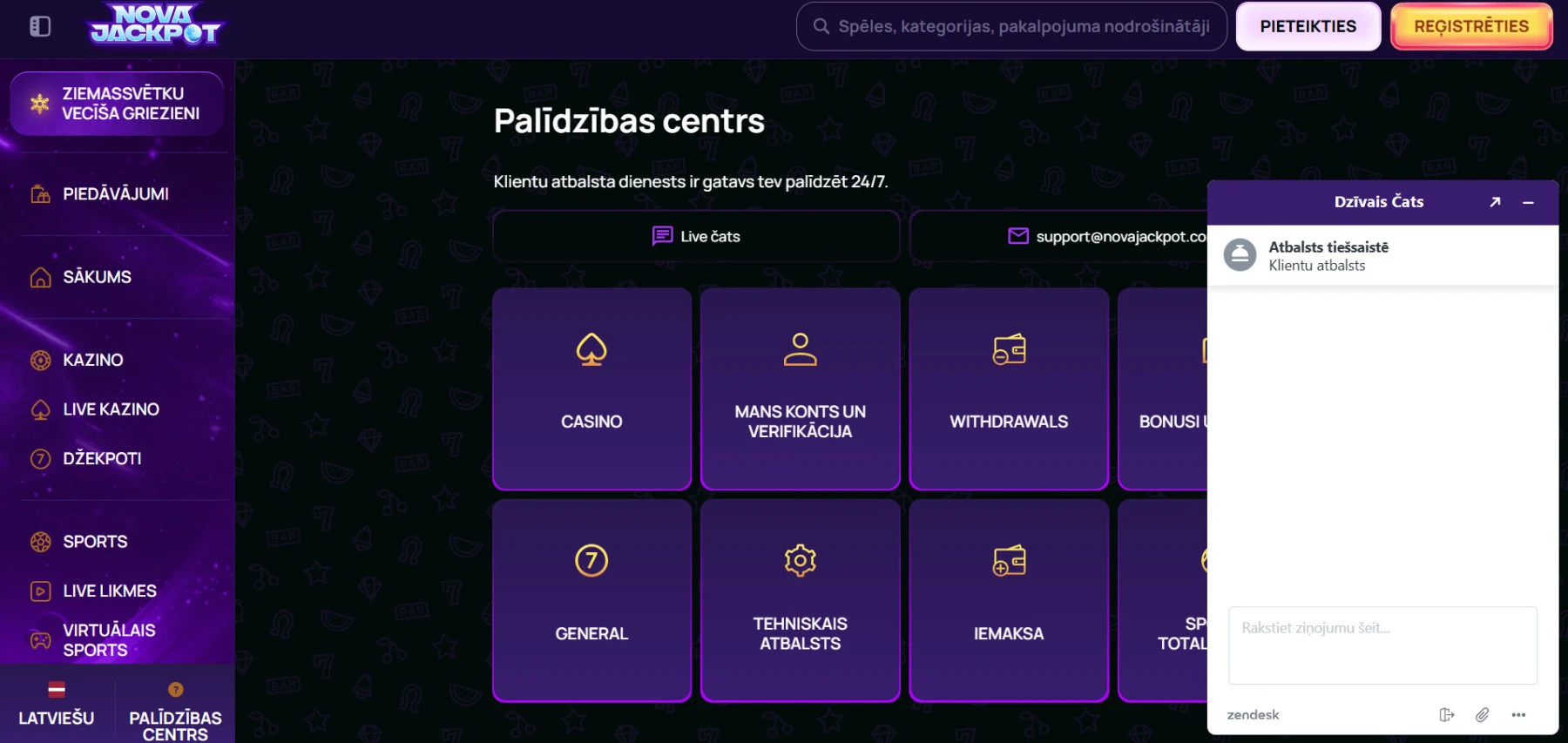
Task: Click the Iemaksa deposit wallet icon
Action: point(1008,562)
